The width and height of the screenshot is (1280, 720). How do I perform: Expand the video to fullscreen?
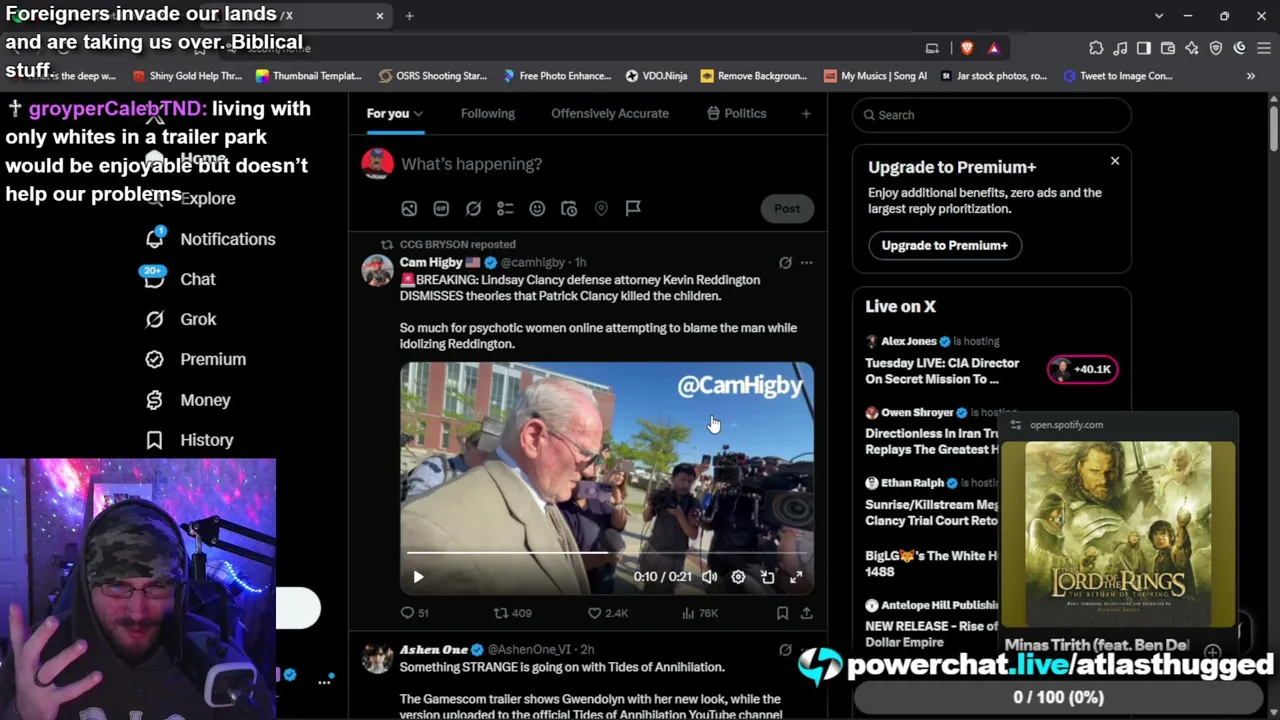point(796,577)
